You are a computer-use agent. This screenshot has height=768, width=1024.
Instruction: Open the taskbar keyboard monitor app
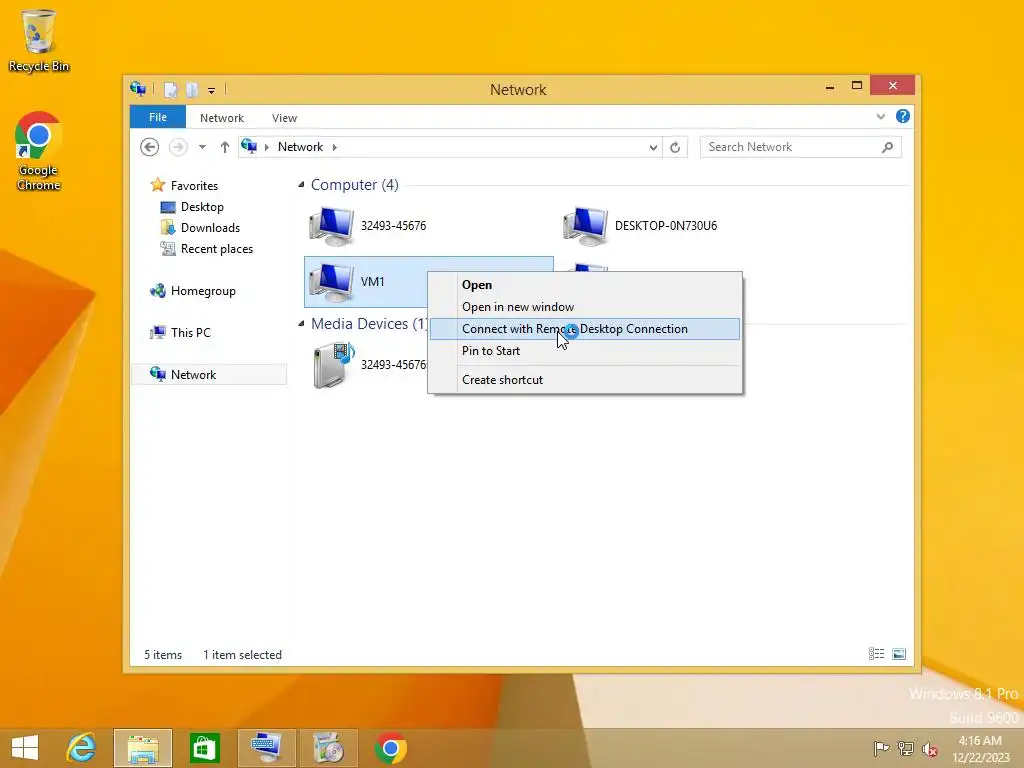point(266,748)
